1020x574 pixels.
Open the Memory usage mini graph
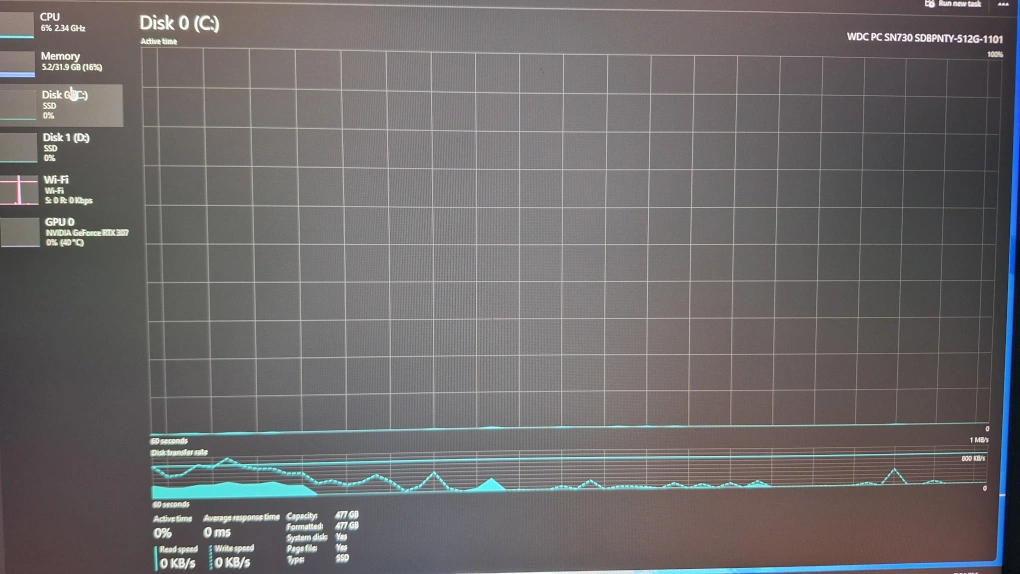click(18, 62)
